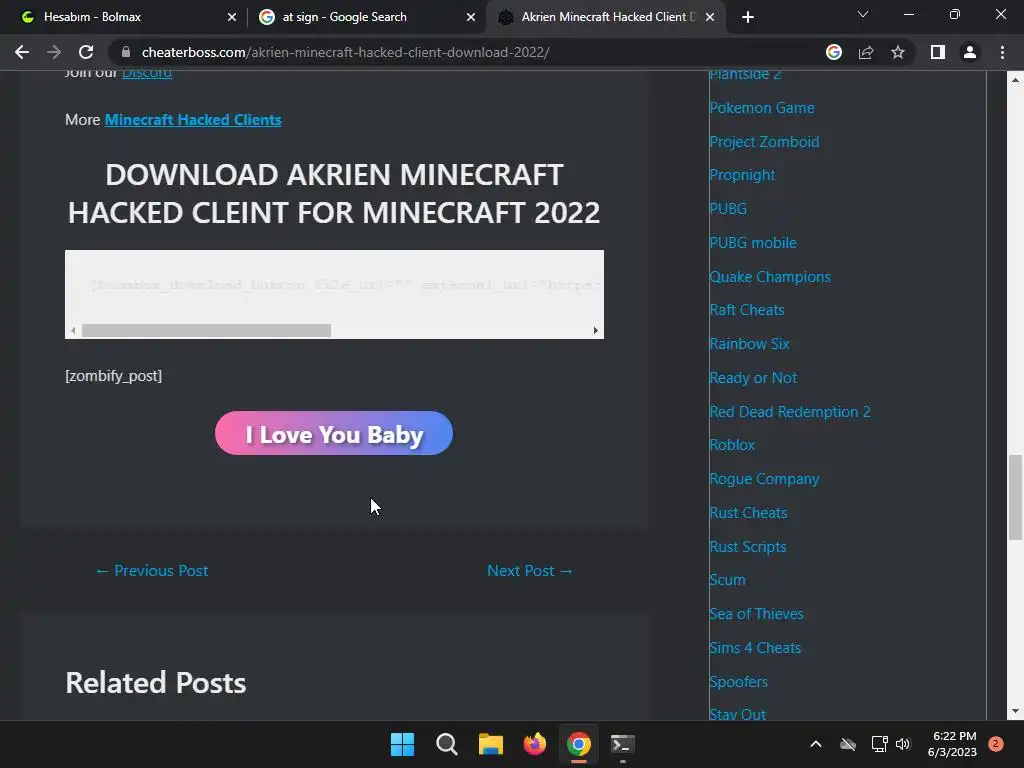1024x768 pixels.
Task: Open the Pokemon Game category
Action: tap(761, 108)
